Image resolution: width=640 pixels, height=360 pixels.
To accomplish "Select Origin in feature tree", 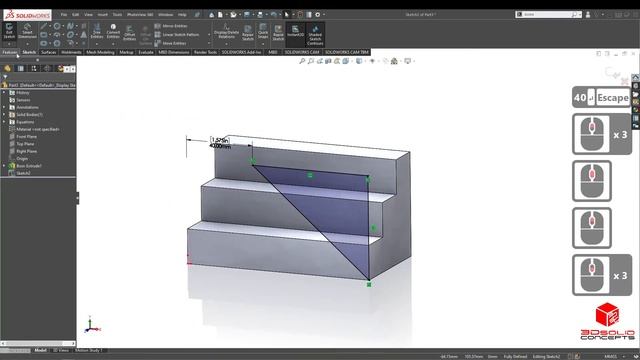I will pyautogui.click(x=22, y=159).
